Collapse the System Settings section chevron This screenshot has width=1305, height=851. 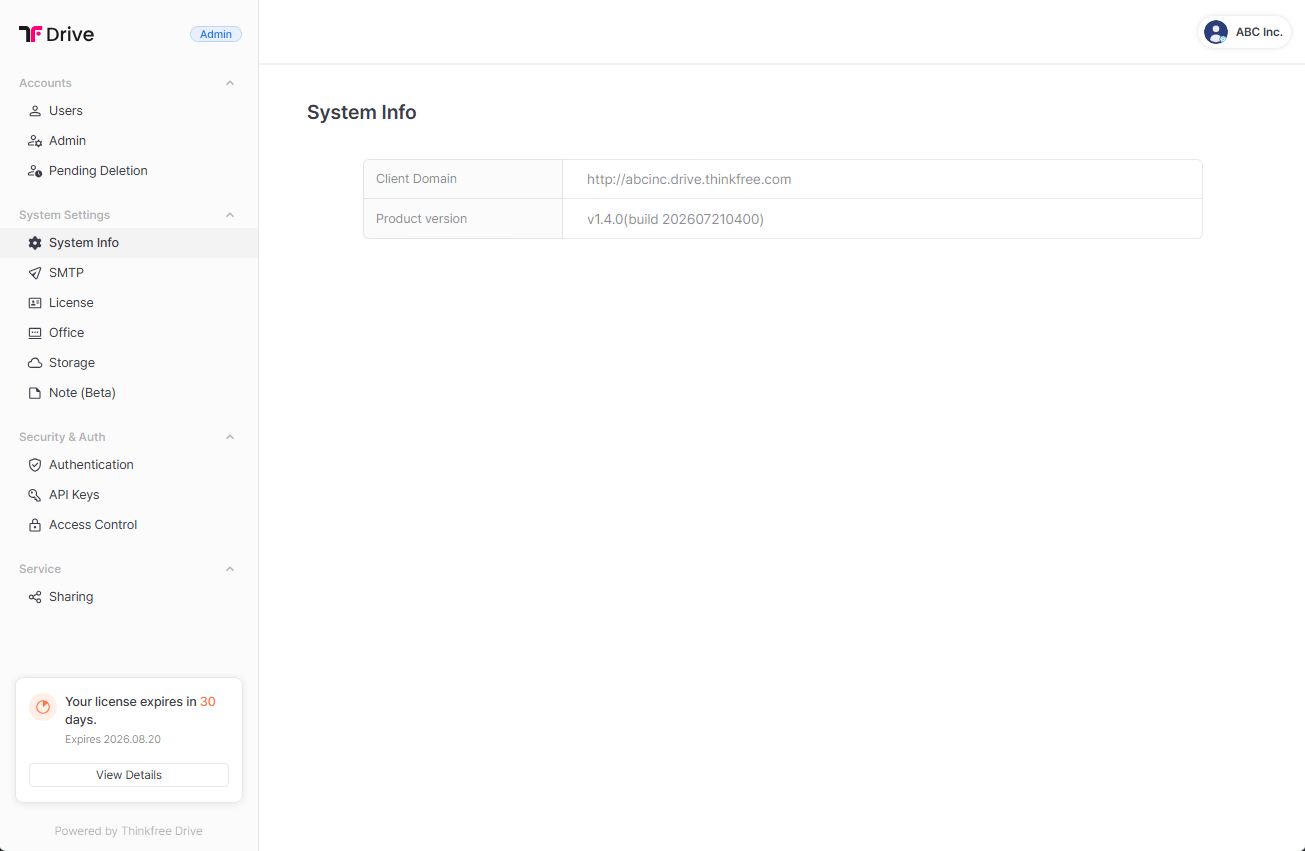pyautogui.click(x=230, y=215)
